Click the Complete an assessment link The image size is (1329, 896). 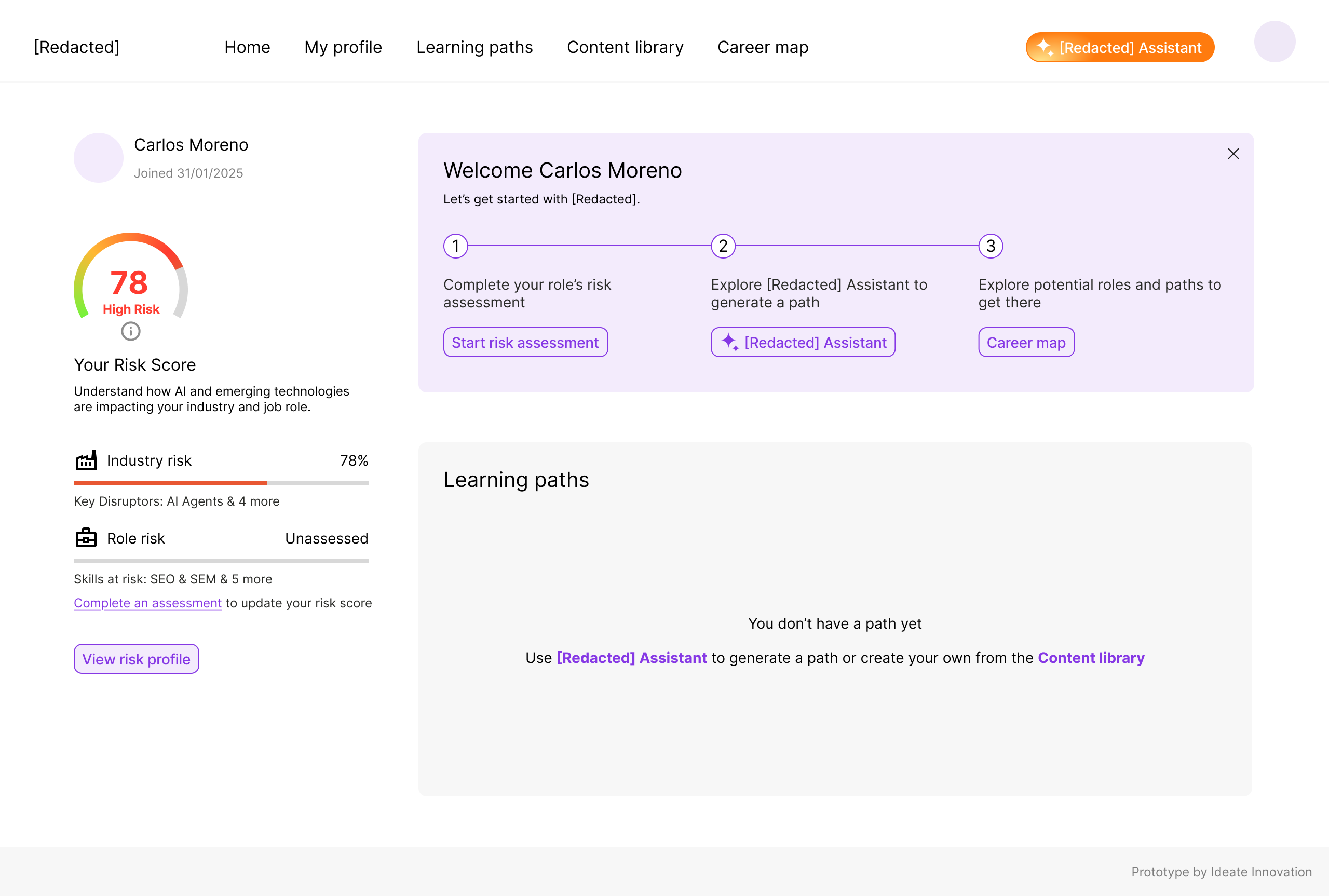click(x=147, y=603)
